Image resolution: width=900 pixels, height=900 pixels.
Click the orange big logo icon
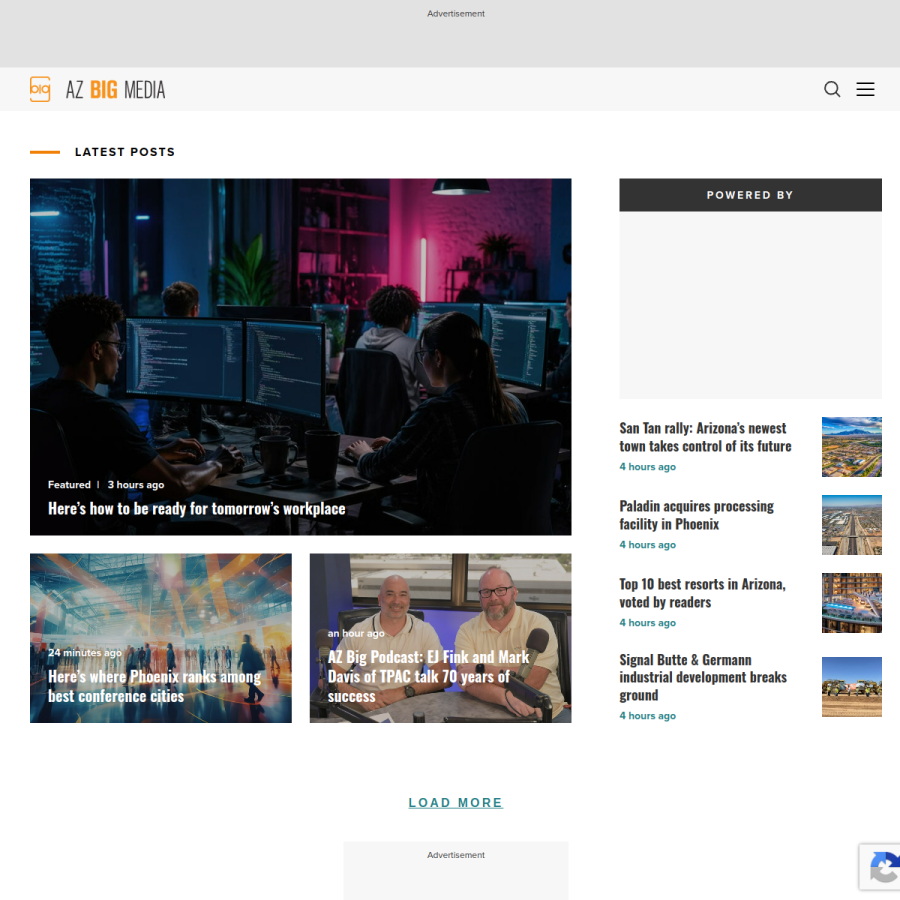pos(40,90)
